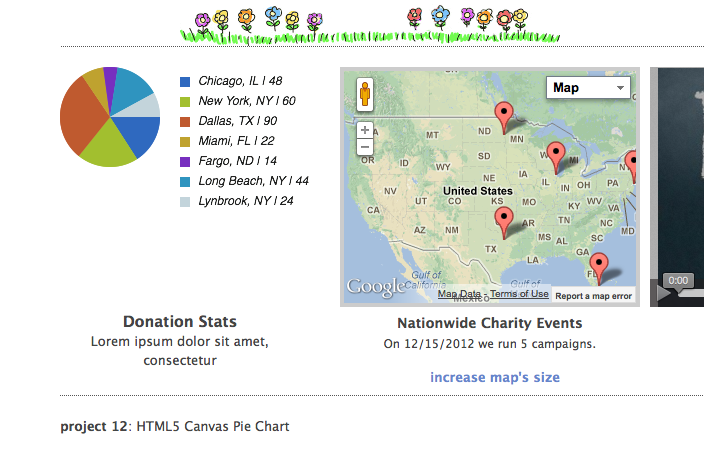Click the New York, NY legend label
704x449 pixels.
click(x=246, y=101)
